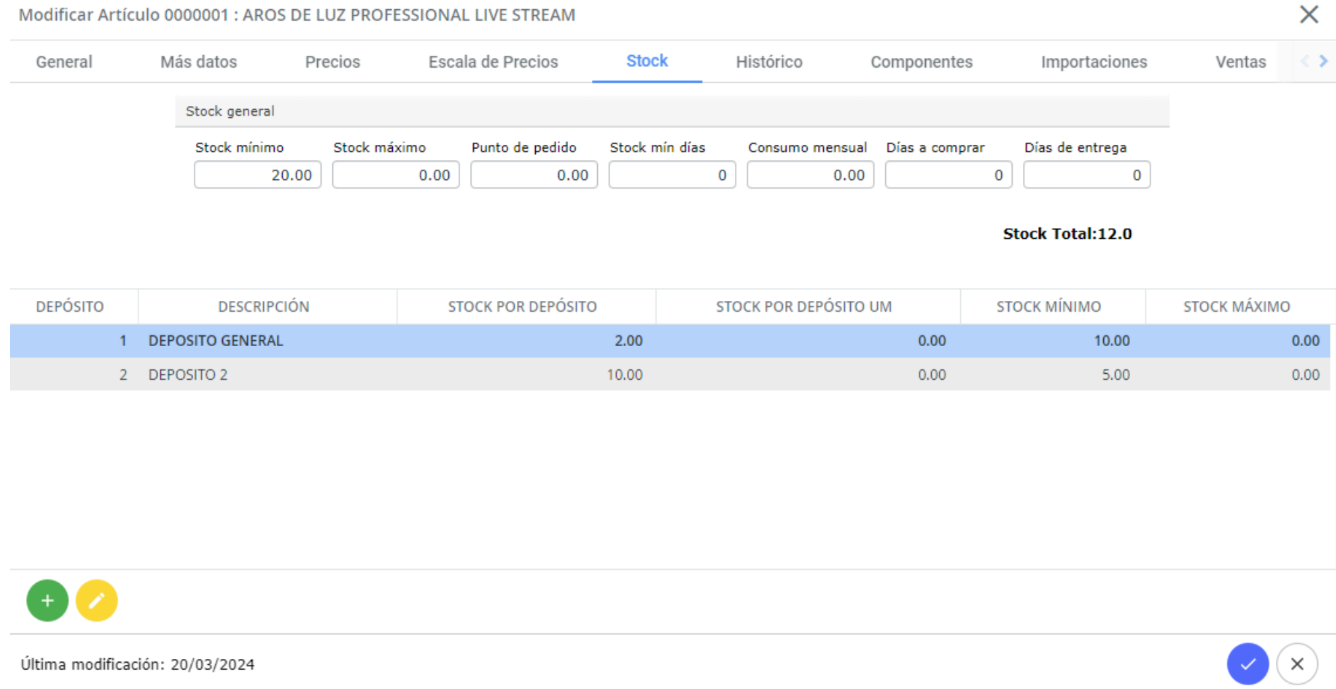Select the DEPOSITO 2 row

(670, 375)
